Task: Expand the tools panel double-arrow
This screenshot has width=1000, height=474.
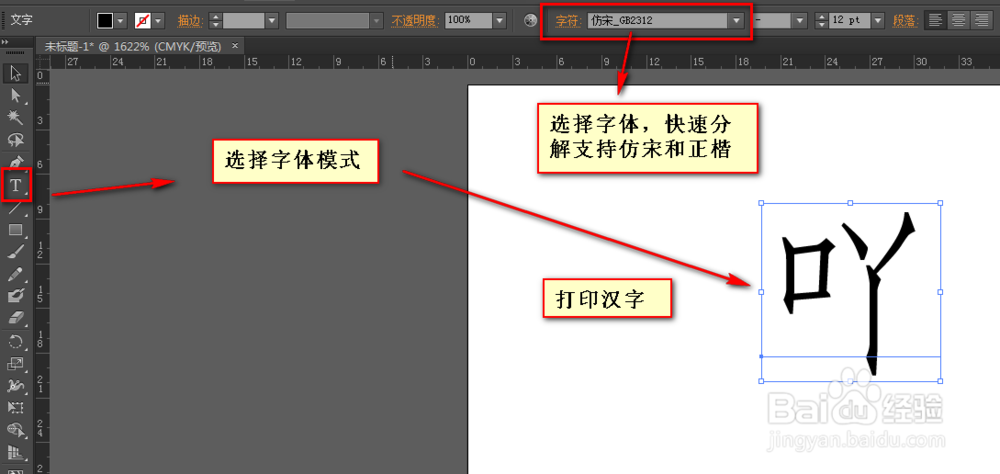Action: pyautogui.click(x=6, y=41)
